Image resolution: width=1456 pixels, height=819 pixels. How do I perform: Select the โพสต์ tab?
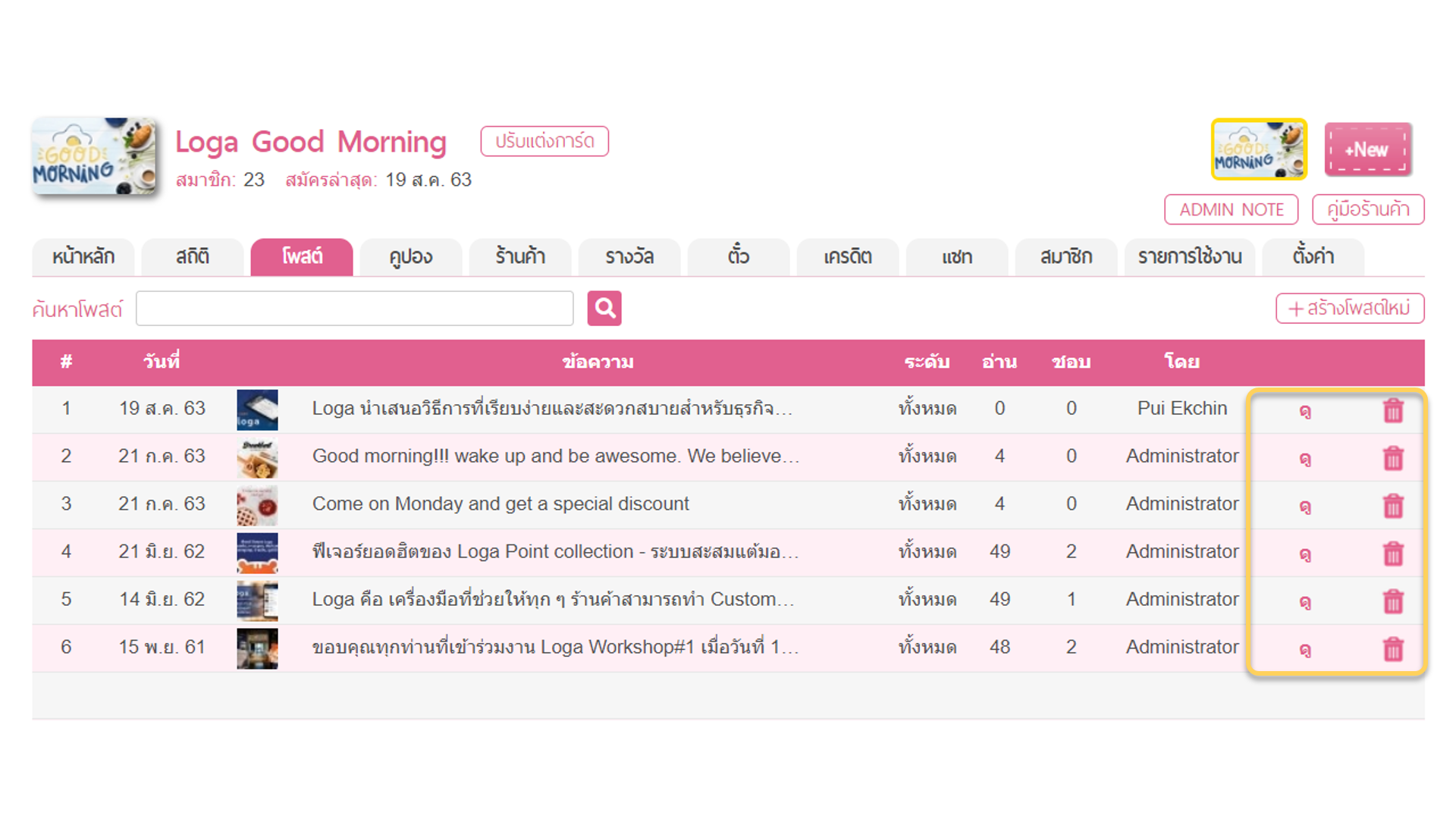(x=302, y=257)
